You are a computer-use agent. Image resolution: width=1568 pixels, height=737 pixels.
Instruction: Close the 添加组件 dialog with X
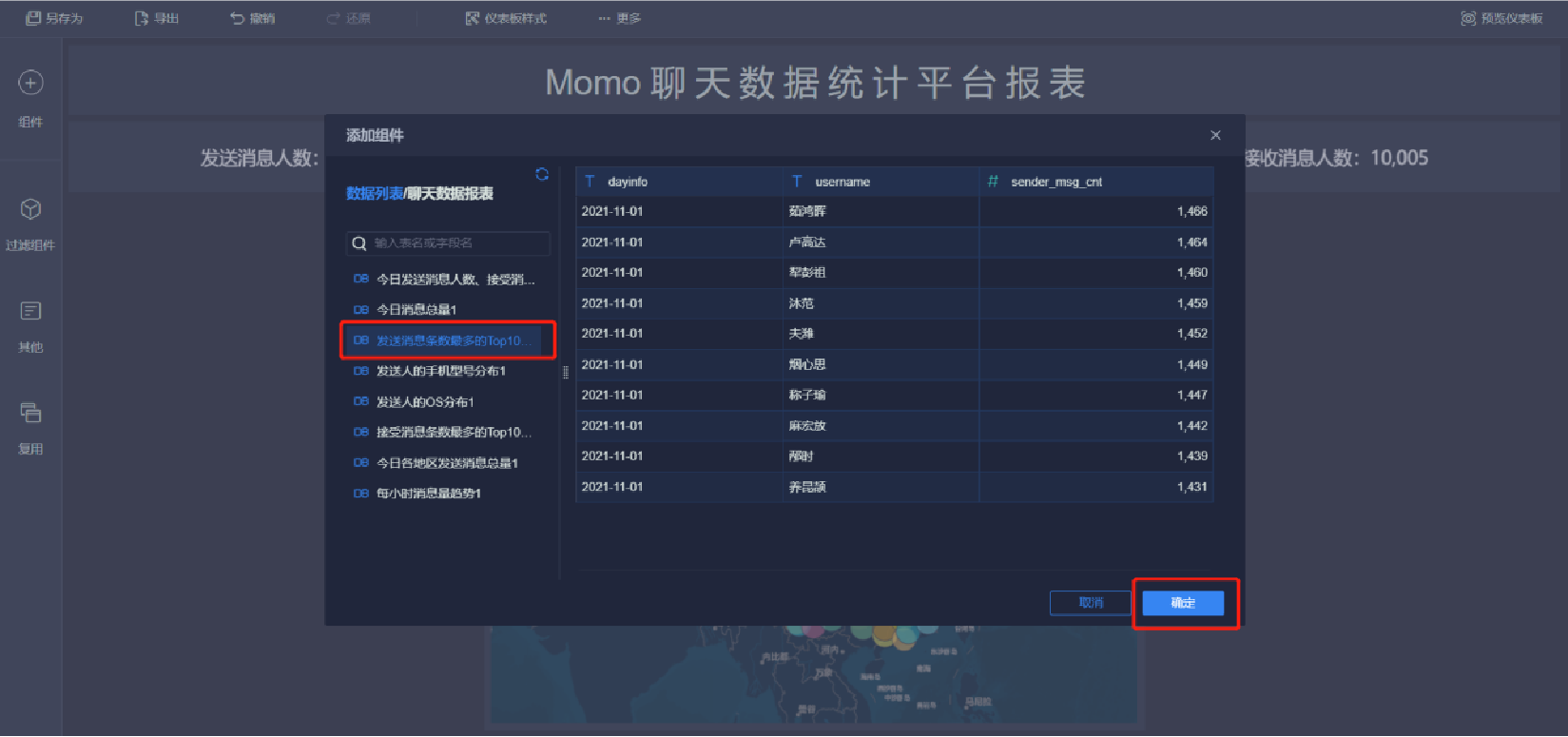(x=1215, y=135)
